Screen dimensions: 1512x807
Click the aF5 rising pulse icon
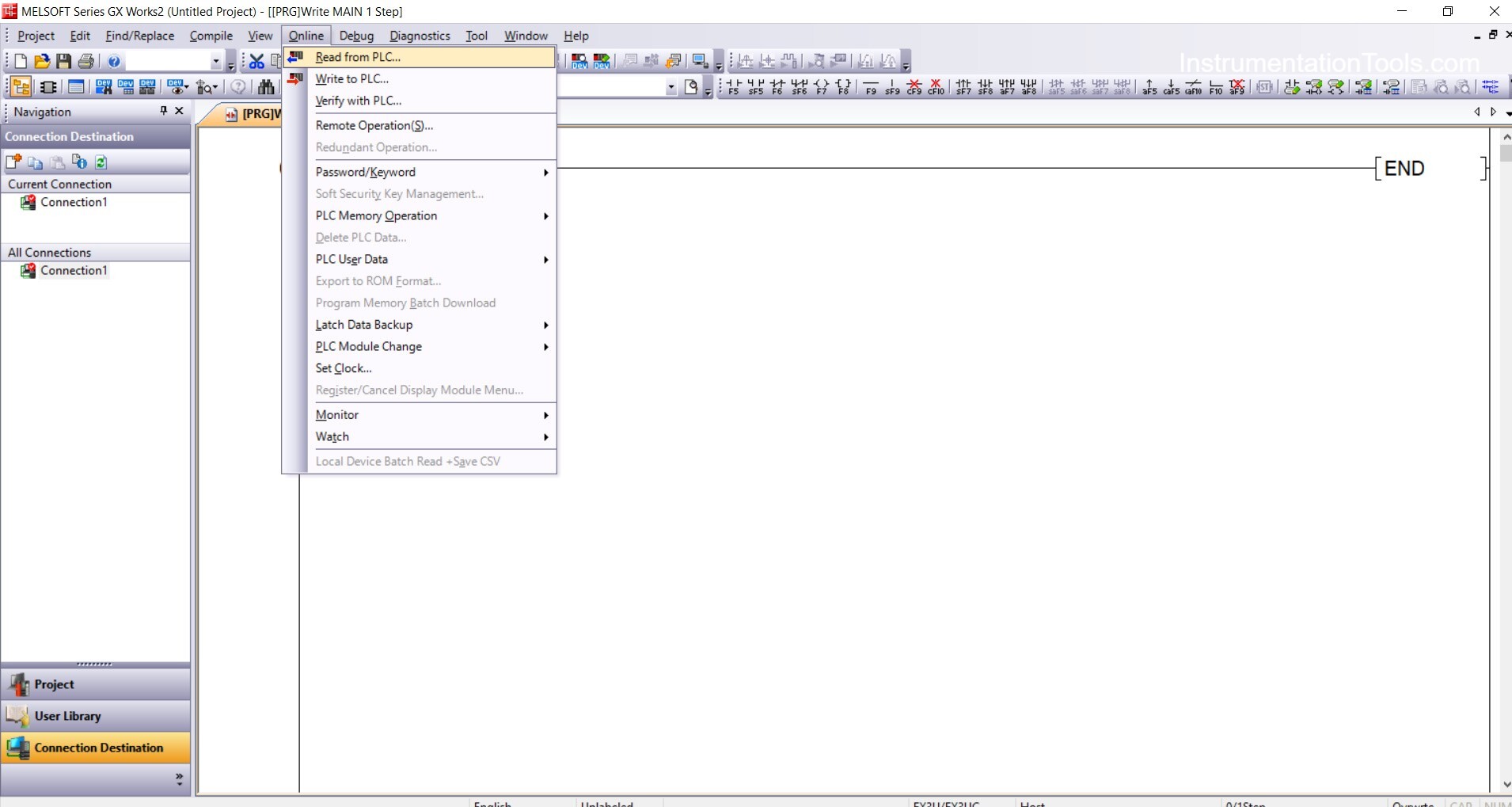(1149, 87)
